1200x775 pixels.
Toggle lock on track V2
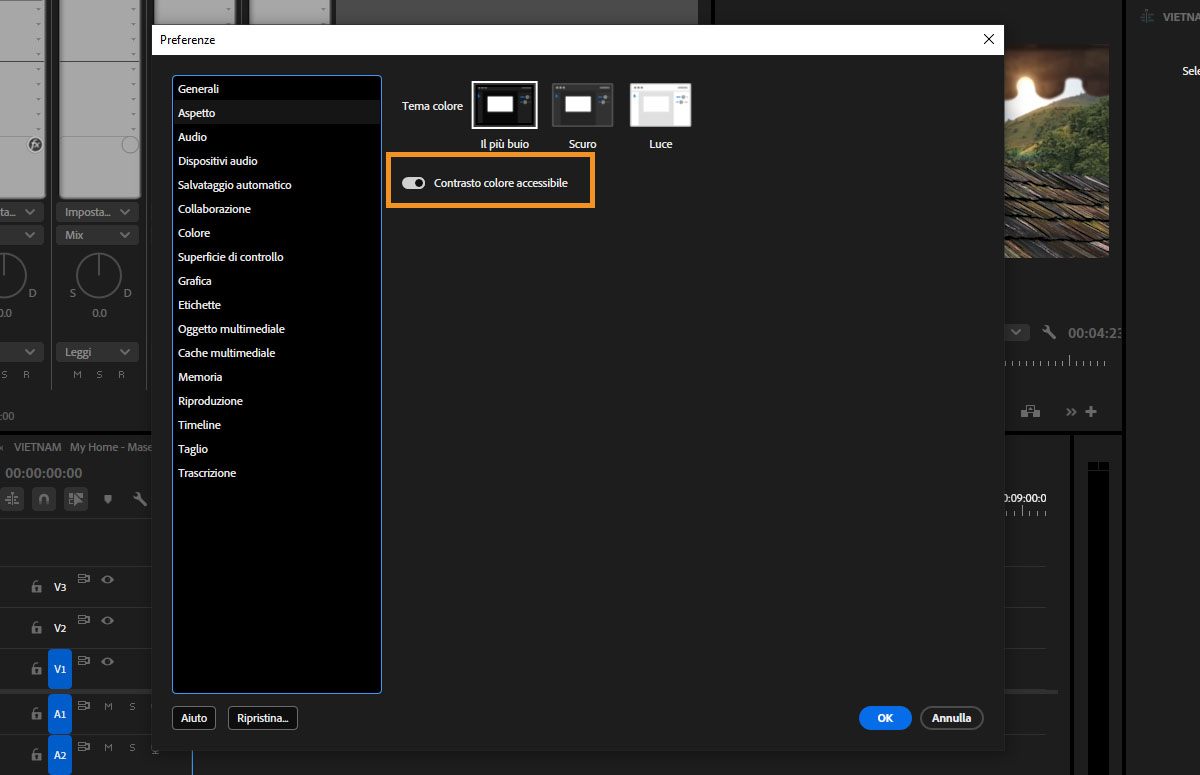coord(35,628)
